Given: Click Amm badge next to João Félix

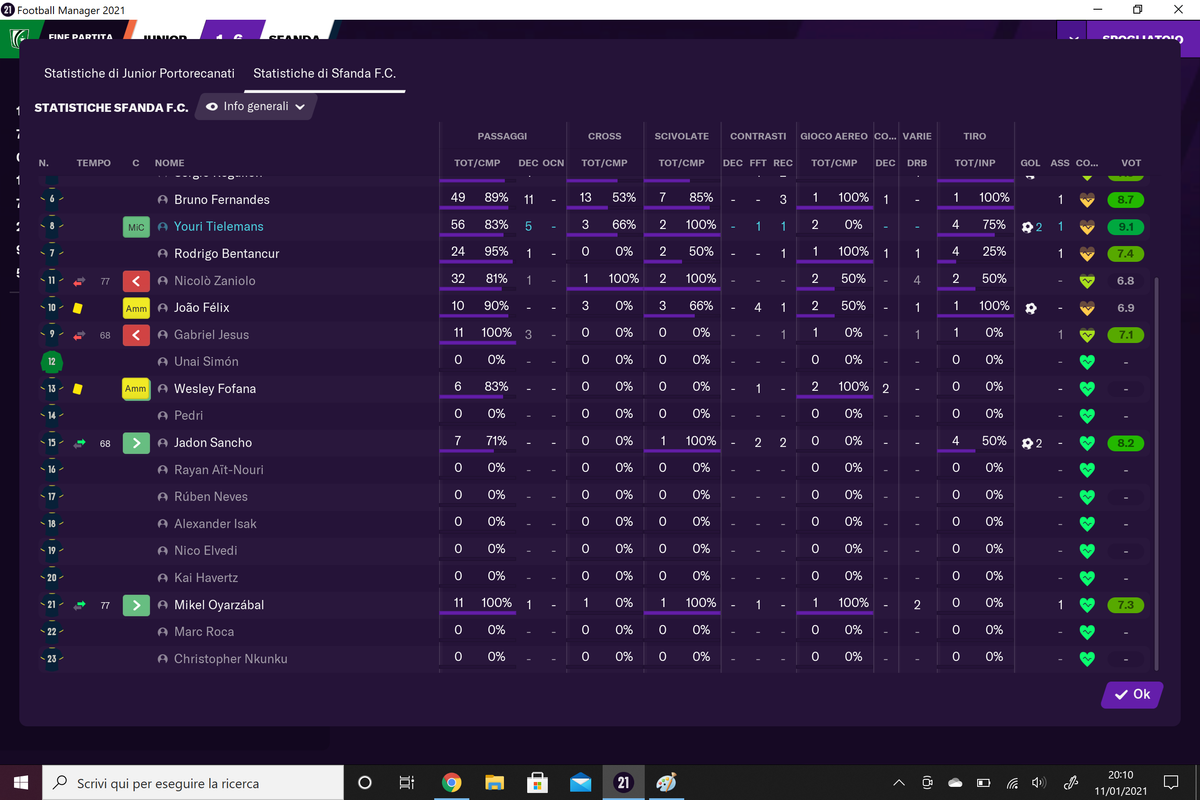Looking at the screenshot, I should point(136,308).
